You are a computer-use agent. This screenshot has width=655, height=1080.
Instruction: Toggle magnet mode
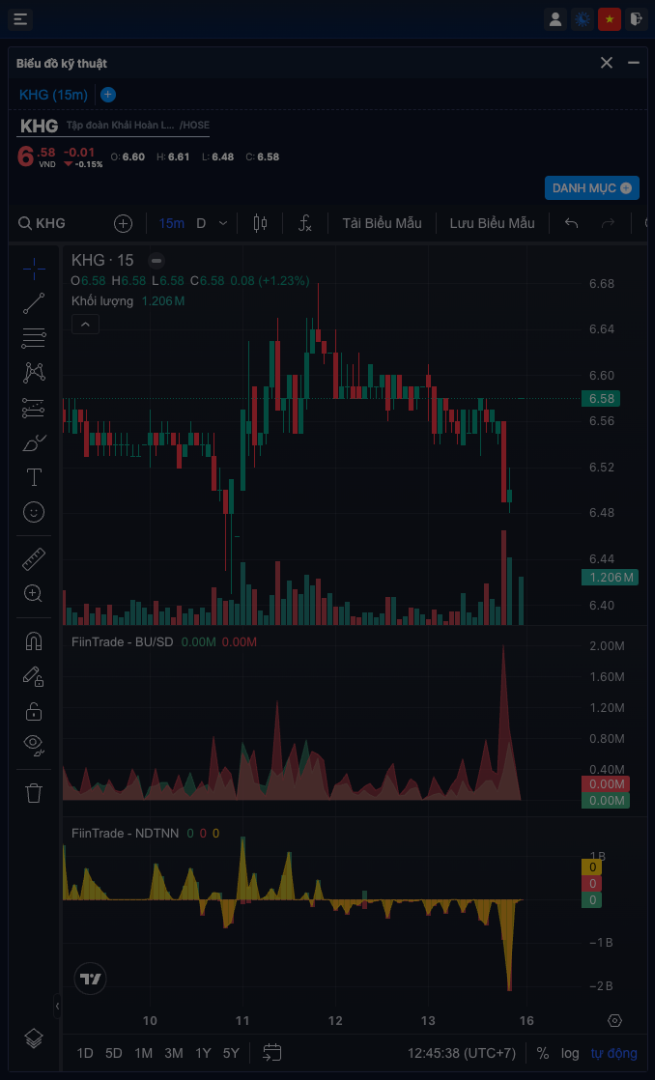(34, 641)
